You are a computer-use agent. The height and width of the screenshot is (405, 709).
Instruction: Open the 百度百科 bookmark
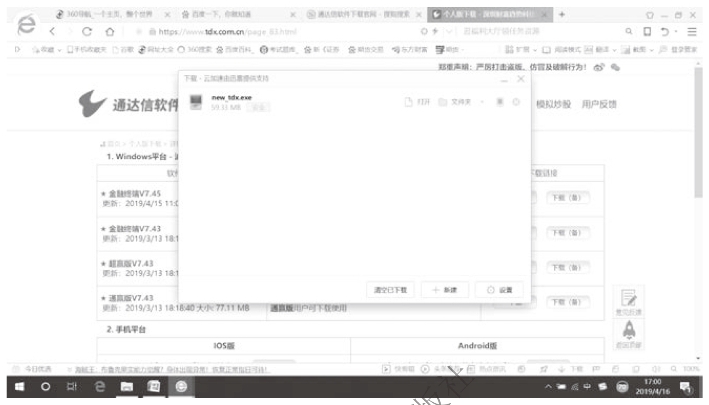pos(234,50)
